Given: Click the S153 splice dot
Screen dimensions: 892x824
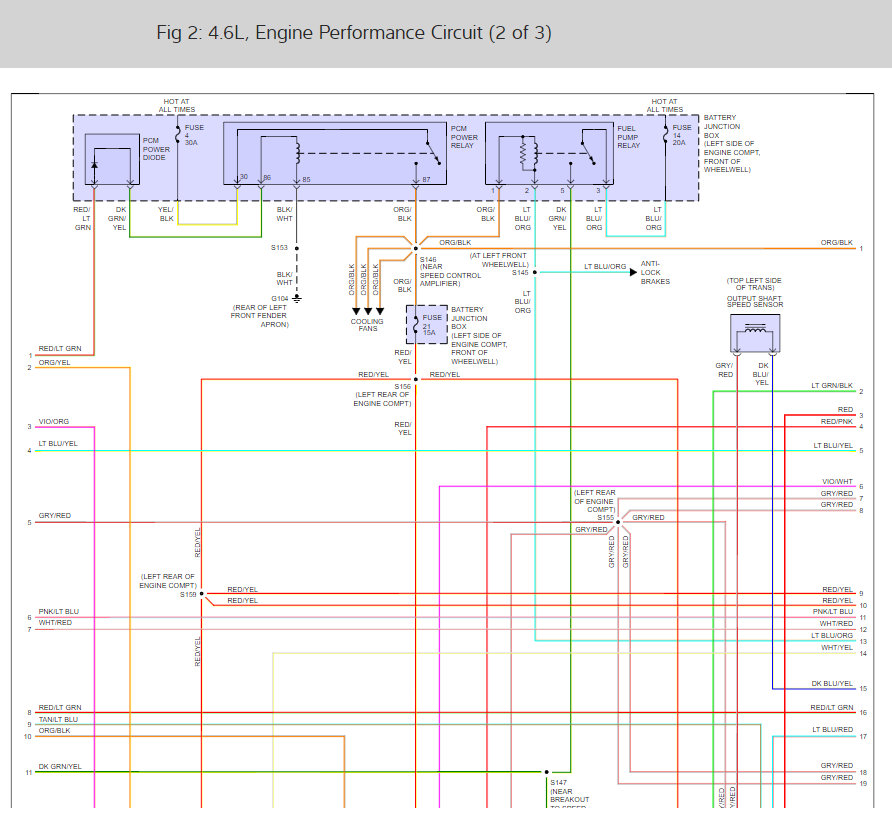Looking at the screenshot, I should [x=297, y=248].
